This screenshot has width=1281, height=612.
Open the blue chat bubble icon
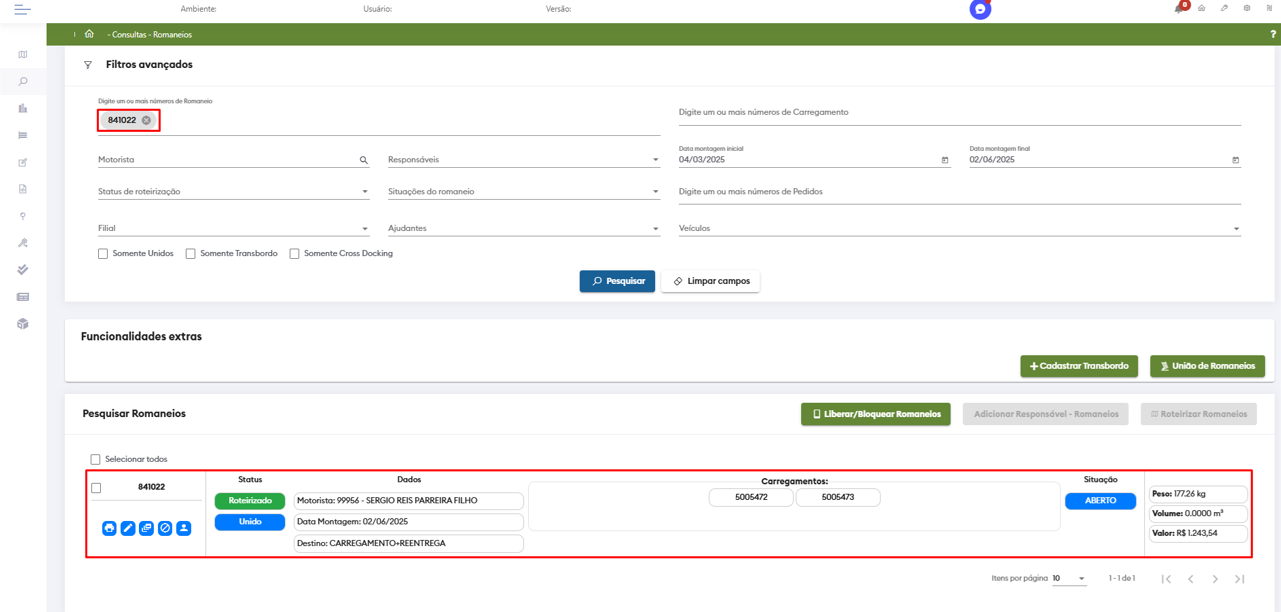coord(980,9)
